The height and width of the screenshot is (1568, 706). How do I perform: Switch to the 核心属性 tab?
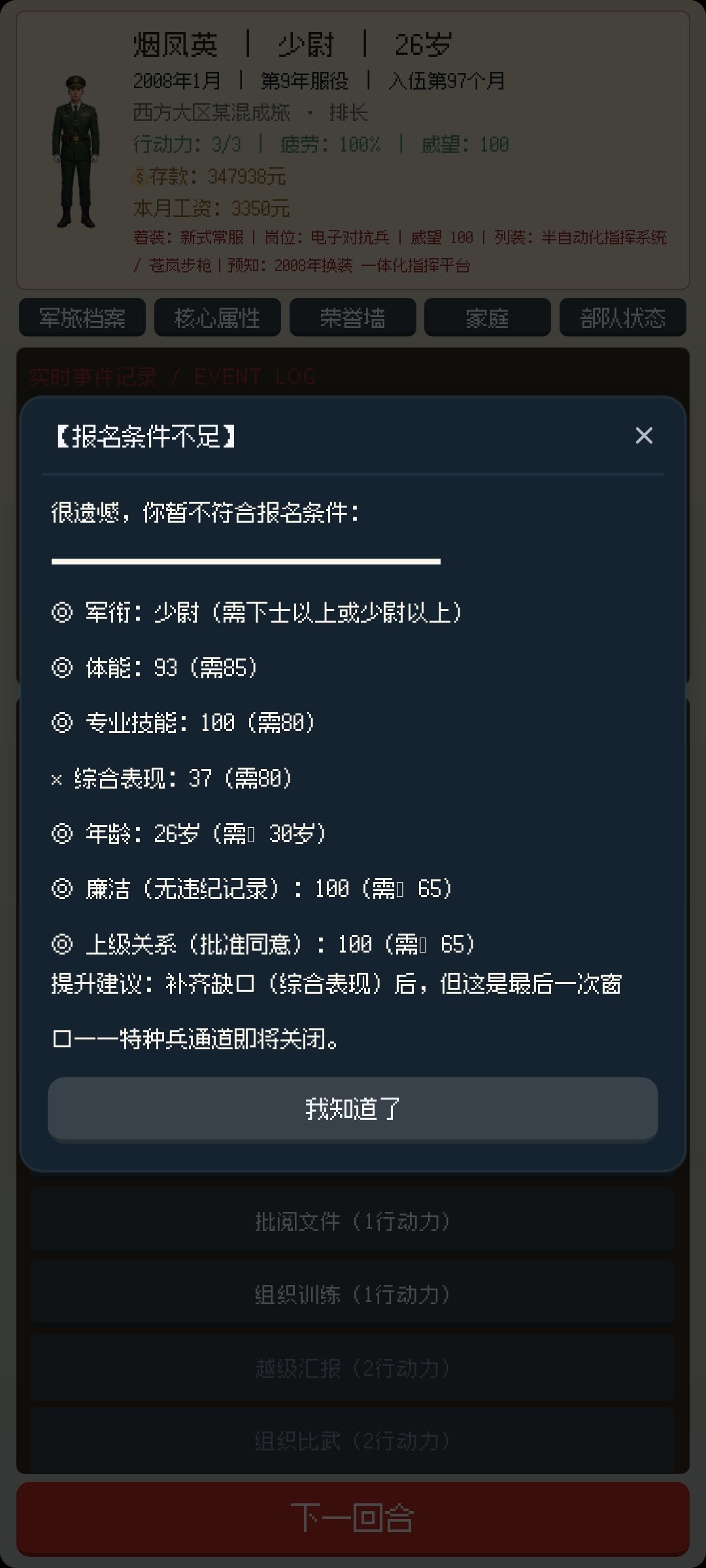(218, 318)
